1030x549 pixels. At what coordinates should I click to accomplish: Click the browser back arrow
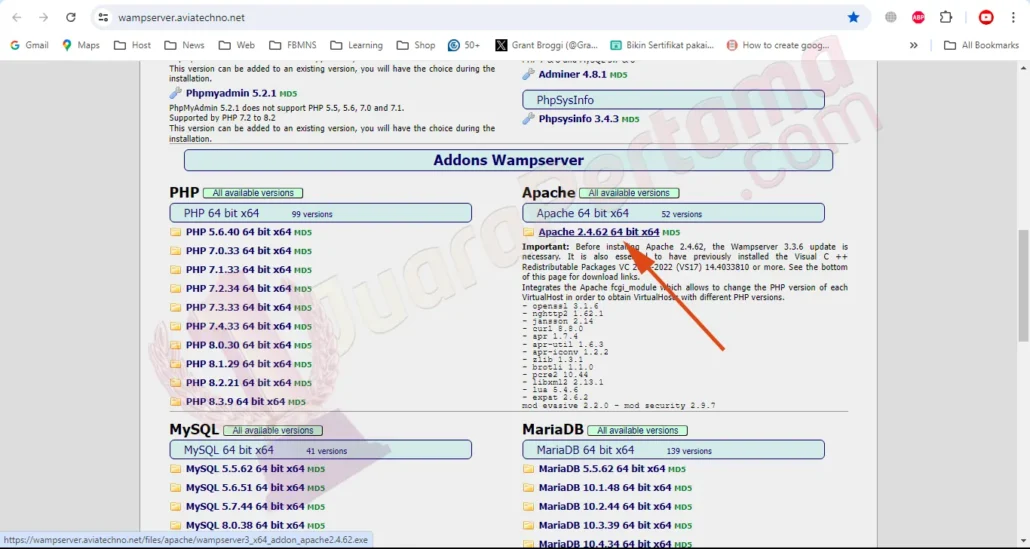[x=17, y=18]
